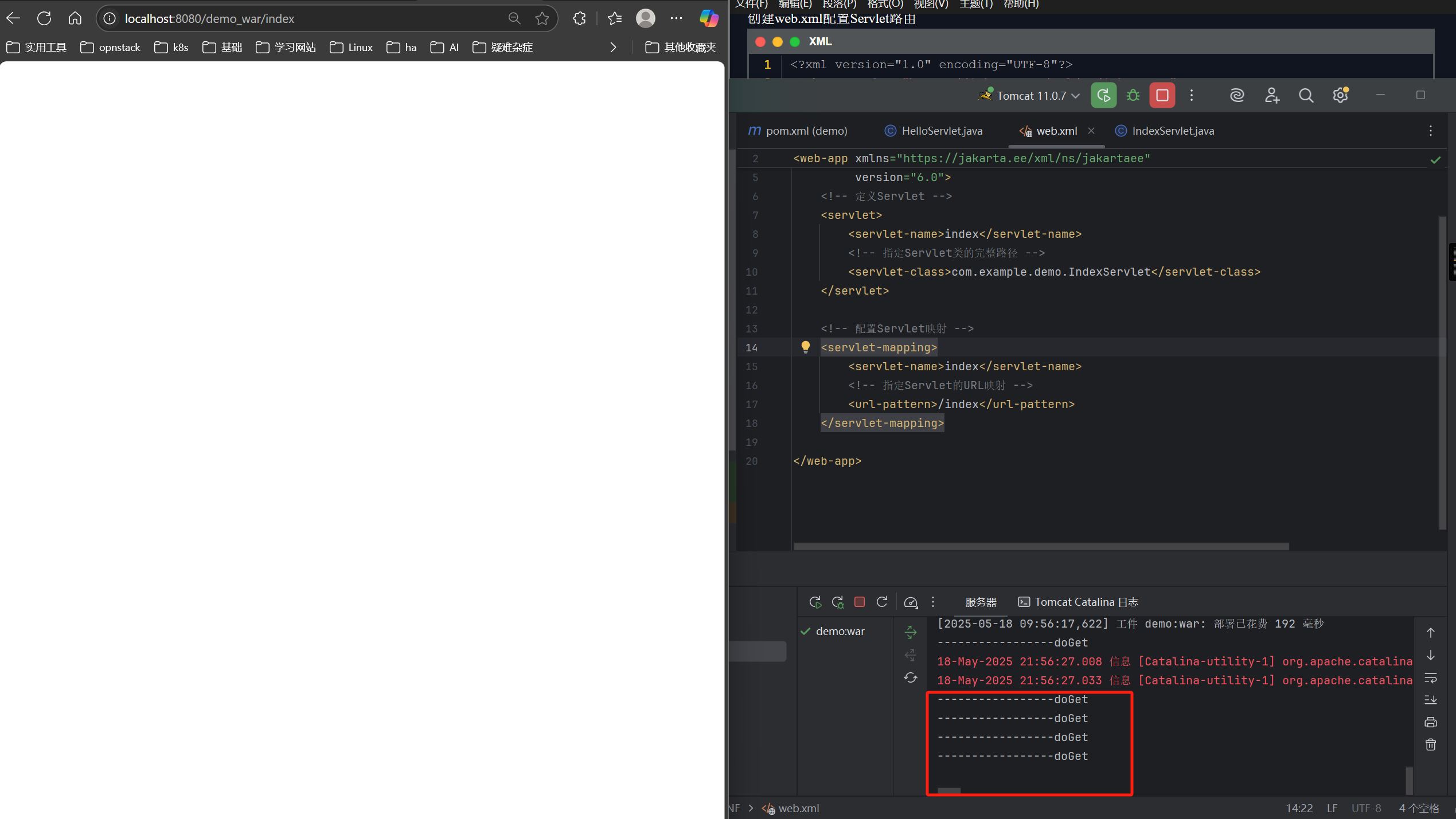Viewport: 1456px width, 819px height.
Task: Open the opnstack bookmarks folder
Action: [110, 48]
